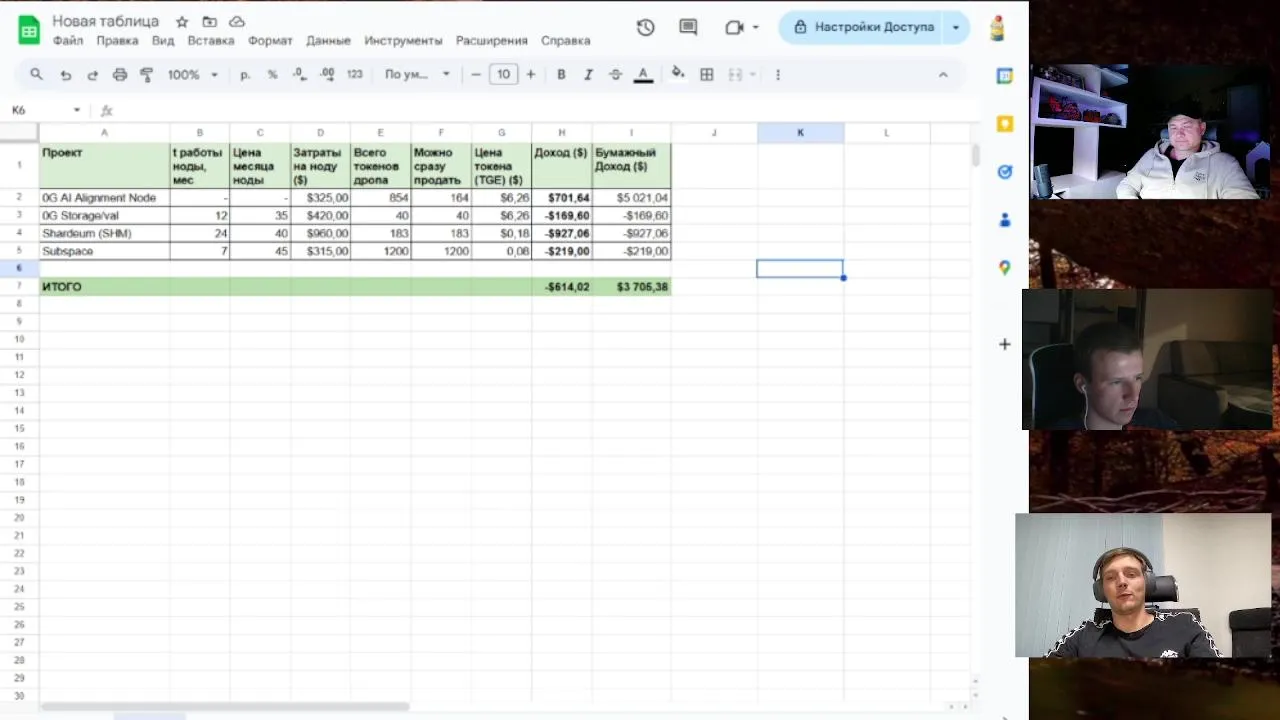The height and width of the screenshot is (720, 1280).
Task: Toggle italic formatting
Action: (x=588, y=74)
